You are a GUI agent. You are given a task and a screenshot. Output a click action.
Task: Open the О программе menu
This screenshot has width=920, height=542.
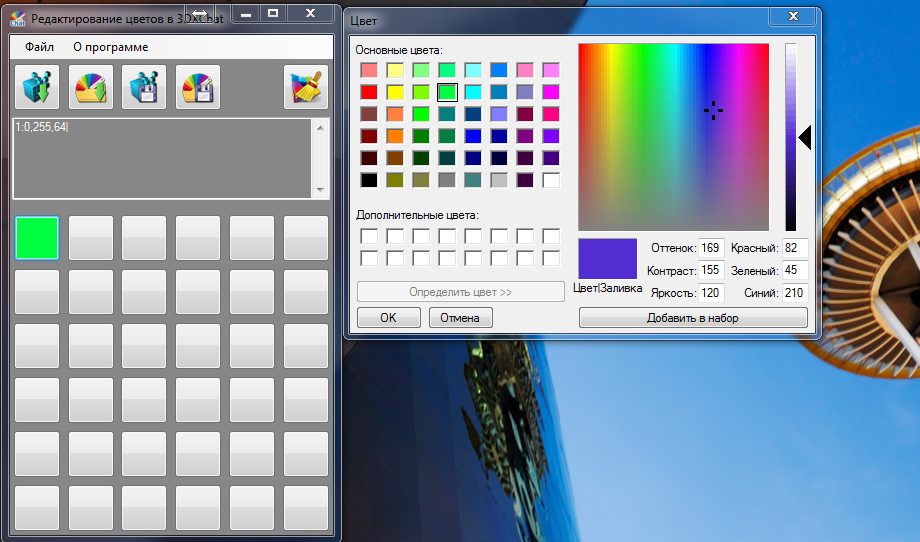[x=110, y=47]
